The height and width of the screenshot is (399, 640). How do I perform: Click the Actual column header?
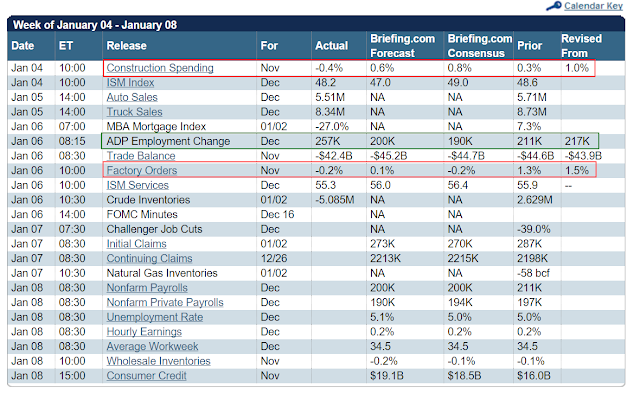[331, 46]
